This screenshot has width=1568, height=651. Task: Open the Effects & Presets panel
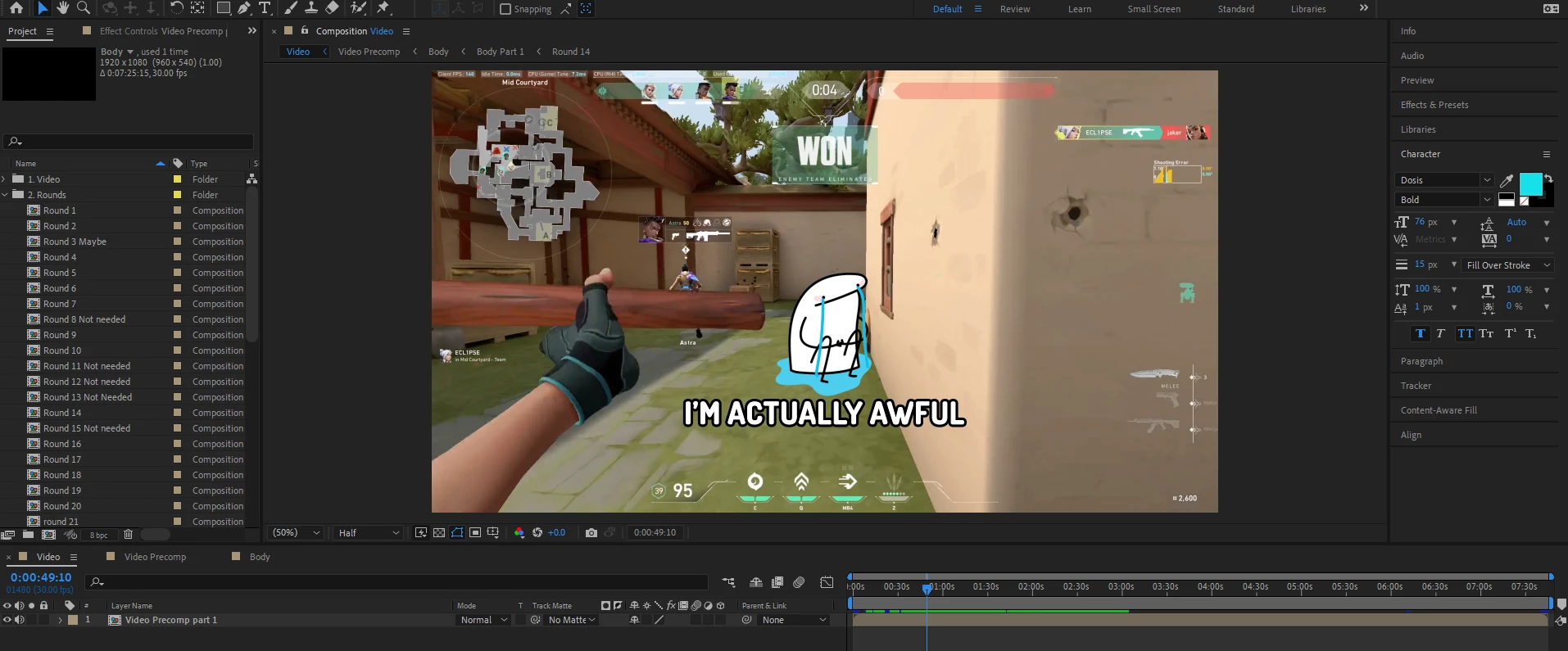1434,105
